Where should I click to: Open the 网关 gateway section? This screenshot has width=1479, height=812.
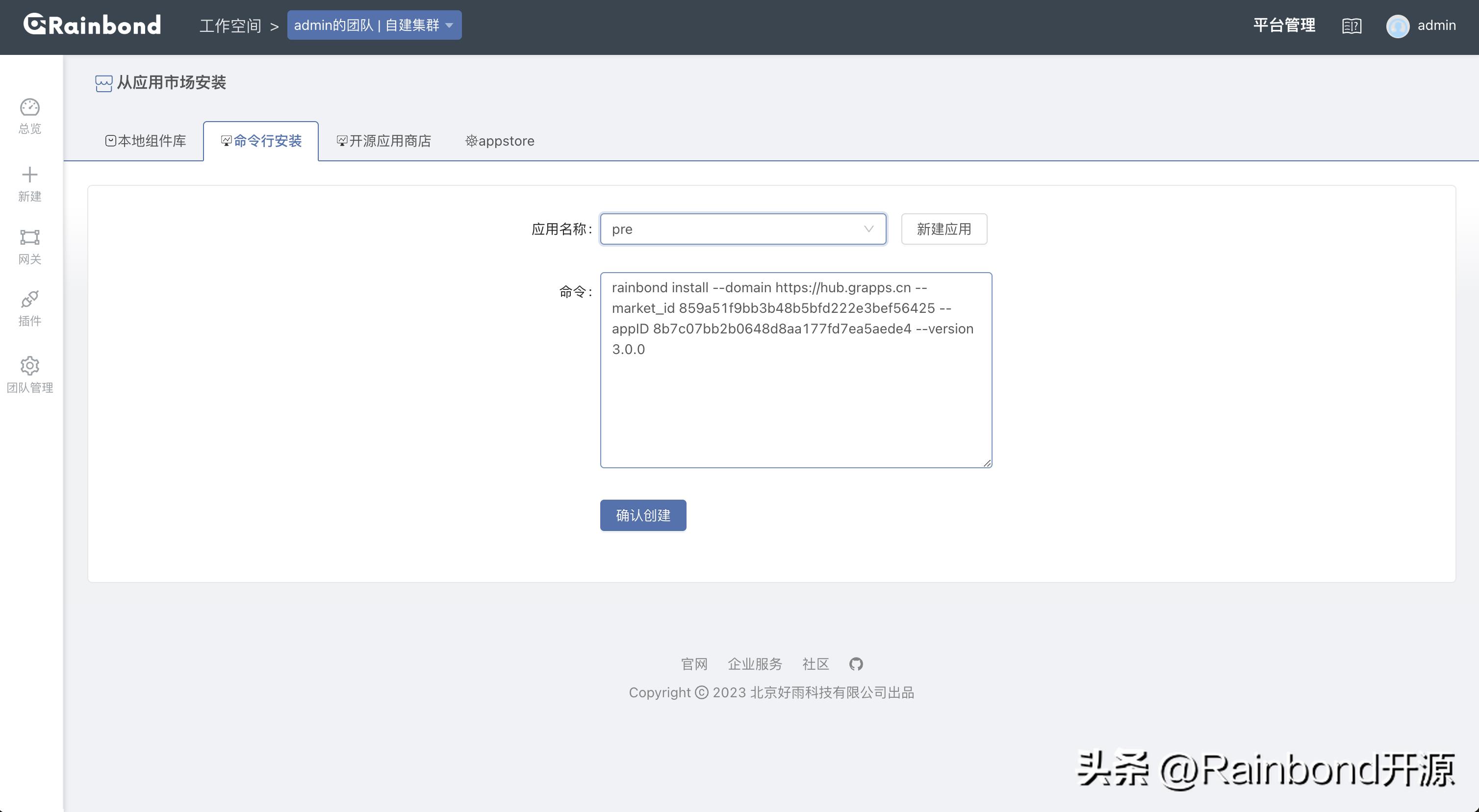(x=29, y=246)
